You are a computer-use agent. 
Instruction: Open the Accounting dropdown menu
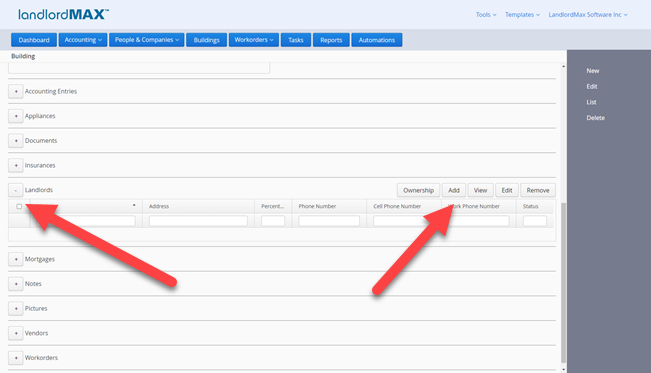pos(83,40)
